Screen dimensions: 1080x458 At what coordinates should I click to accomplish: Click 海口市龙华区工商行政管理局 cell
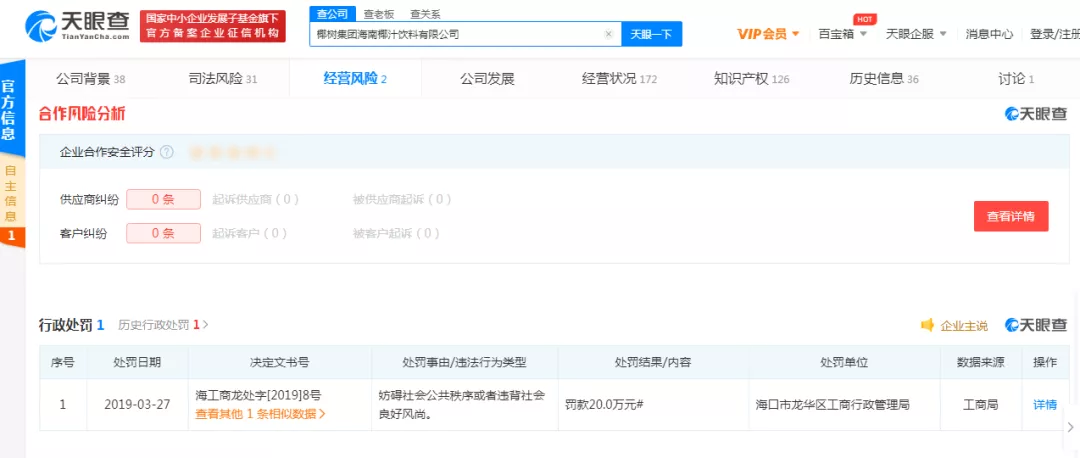[832, 405]
